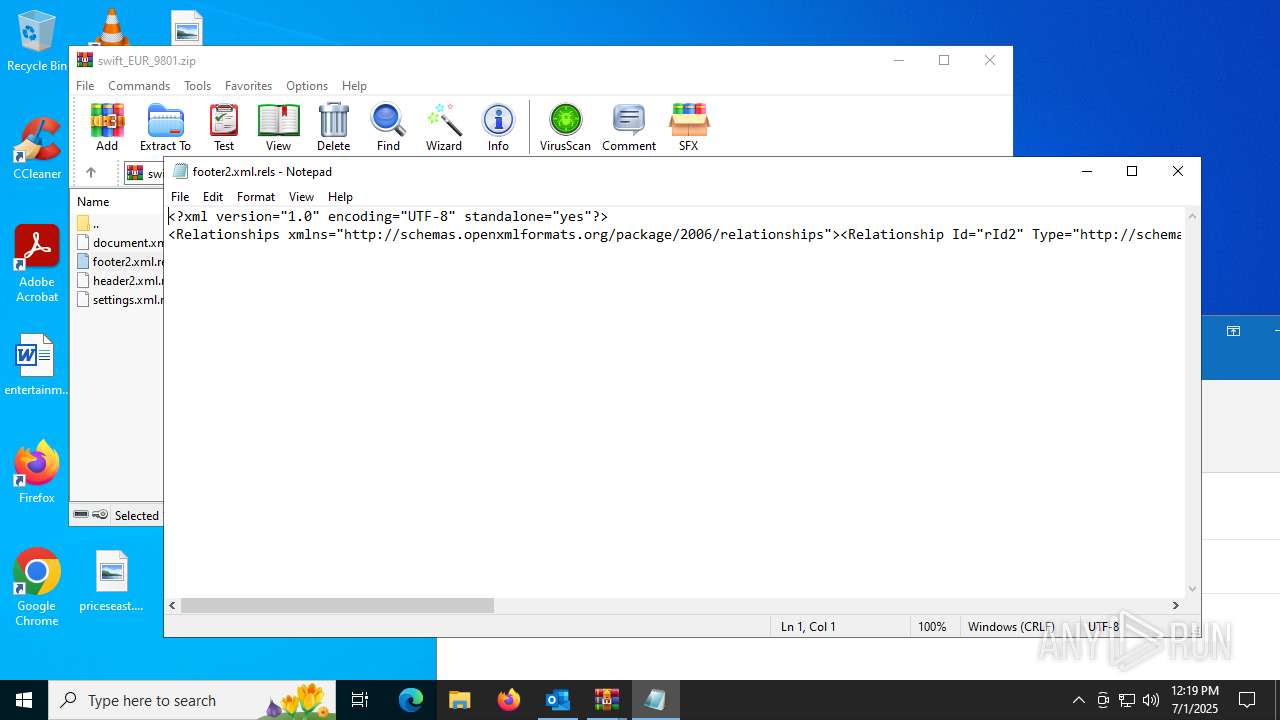Go up one folder level in WinRAR
The height and width of the screenshot is (720, 1280).
[x=90, y=173]
